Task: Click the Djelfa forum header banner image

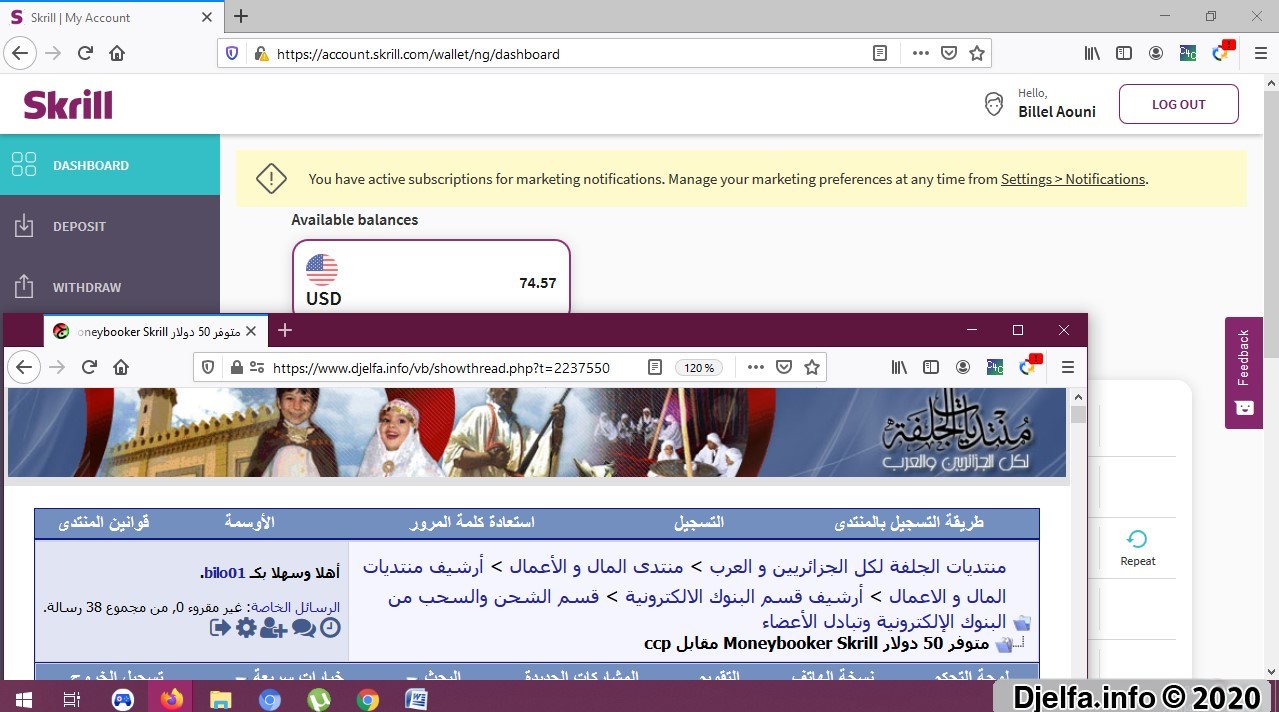Action: pyautogui.click(x=537, y=432)
